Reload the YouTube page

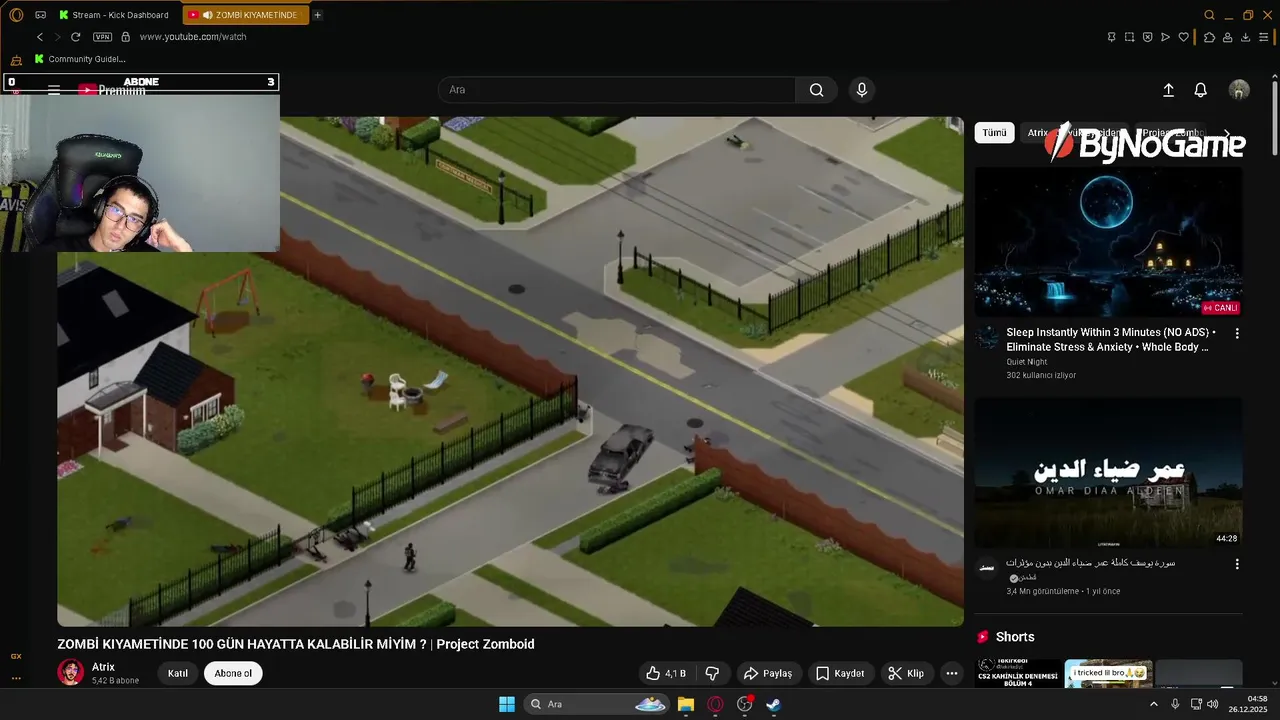pos(75,37)
